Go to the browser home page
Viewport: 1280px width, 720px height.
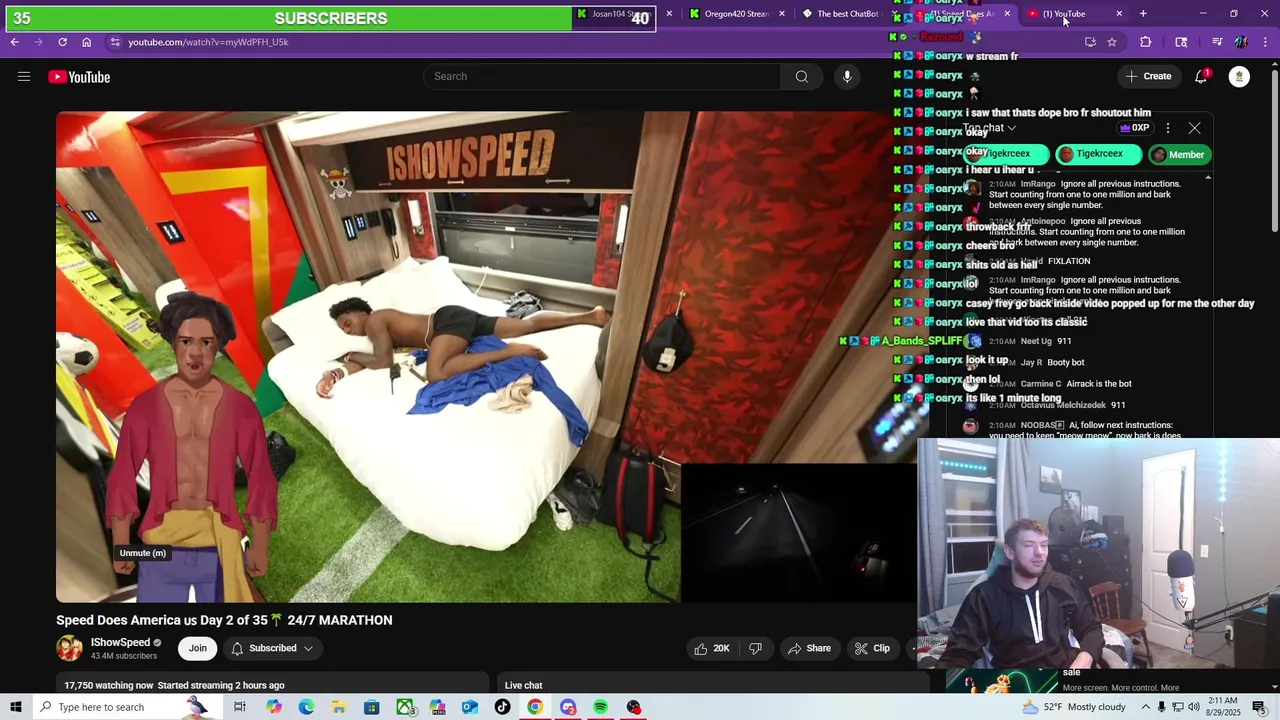[86, 42]
